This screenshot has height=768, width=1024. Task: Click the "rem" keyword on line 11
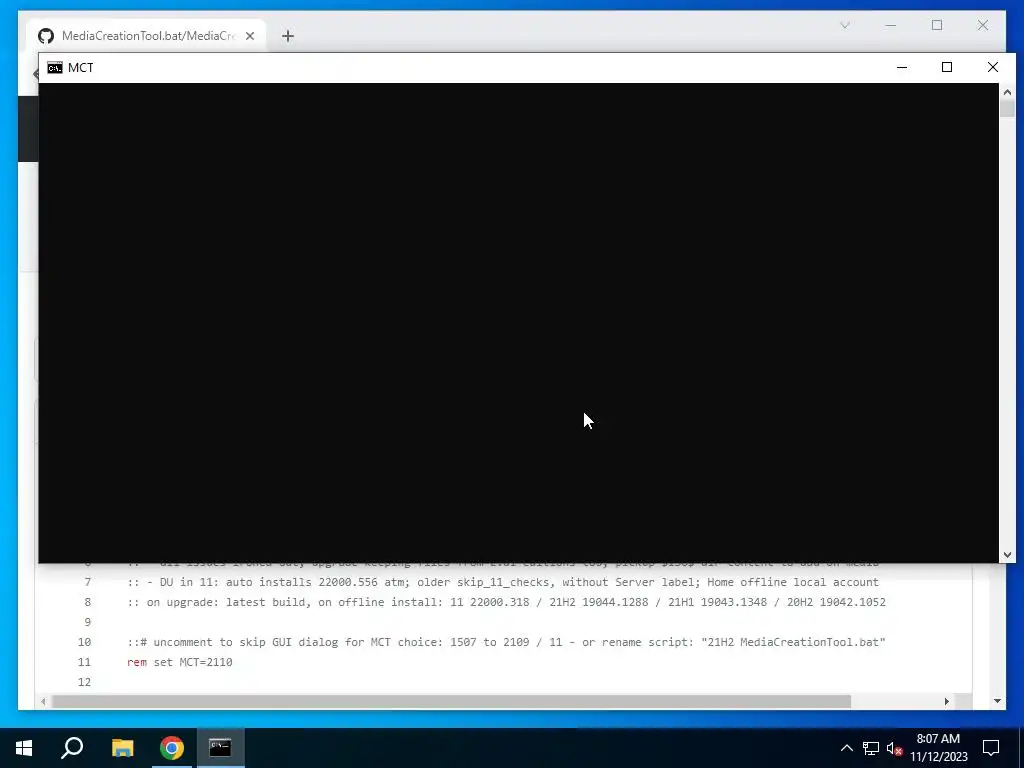pos(137,662)
